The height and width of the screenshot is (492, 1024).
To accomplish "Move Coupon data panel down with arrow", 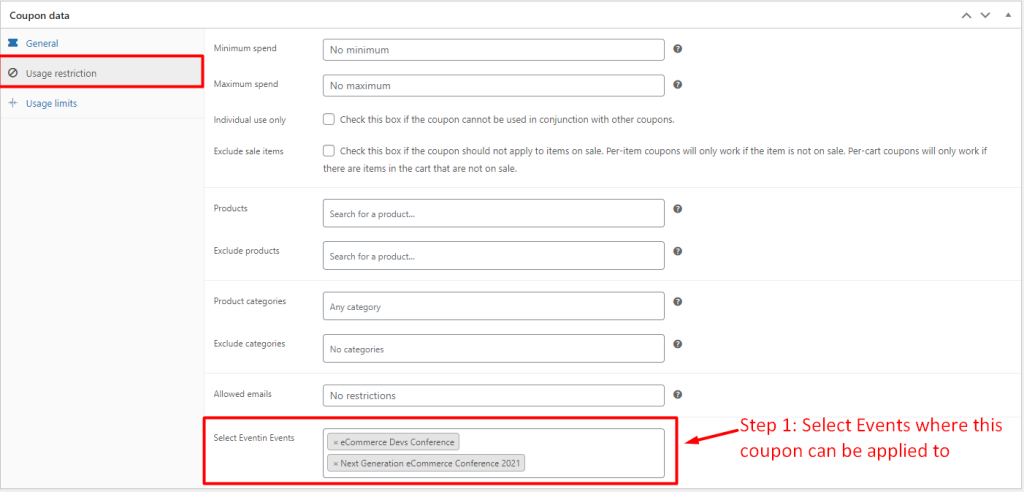I will (985, 15).
